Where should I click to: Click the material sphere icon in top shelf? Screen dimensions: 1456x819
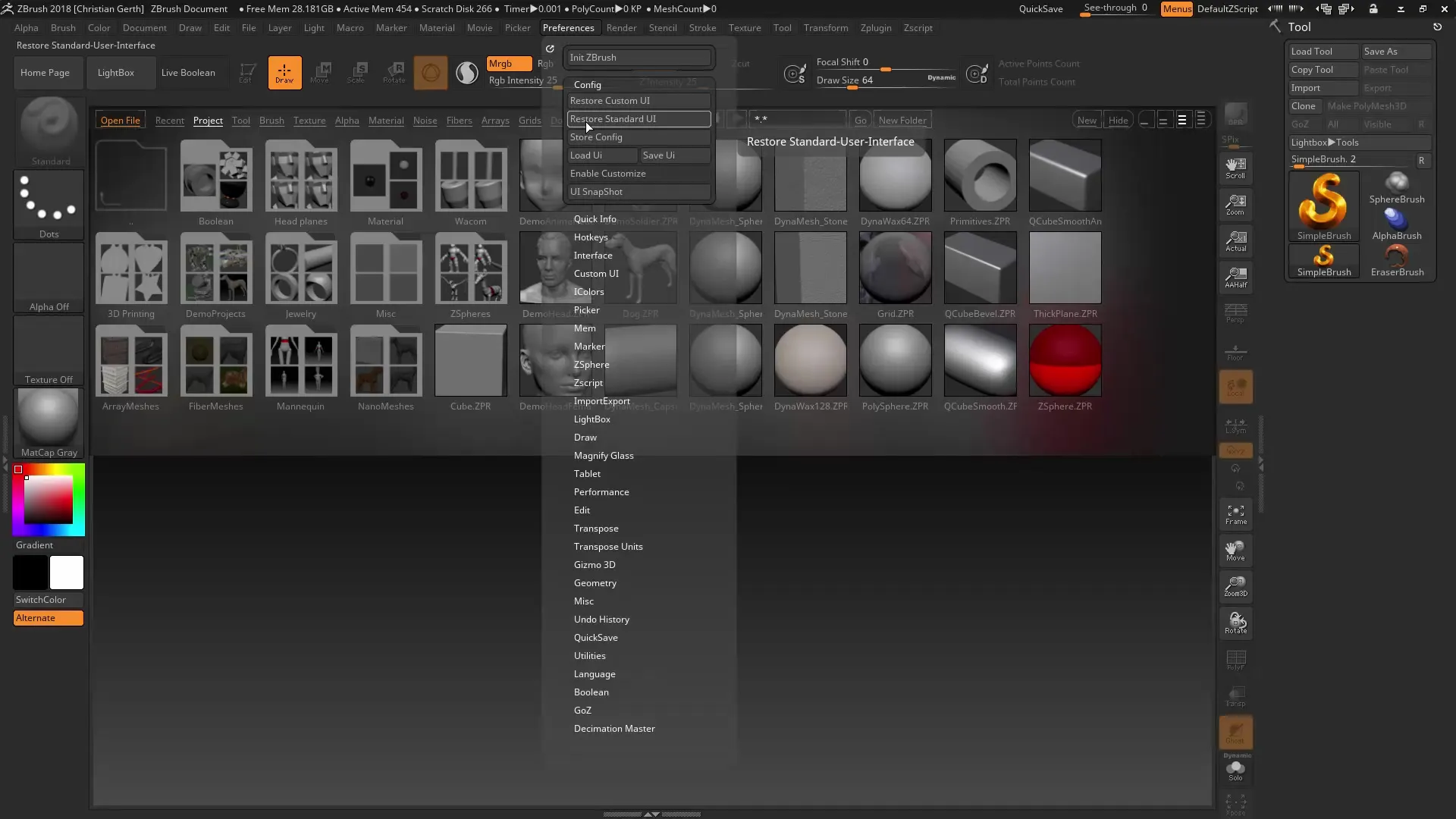(x=430, y=73)
